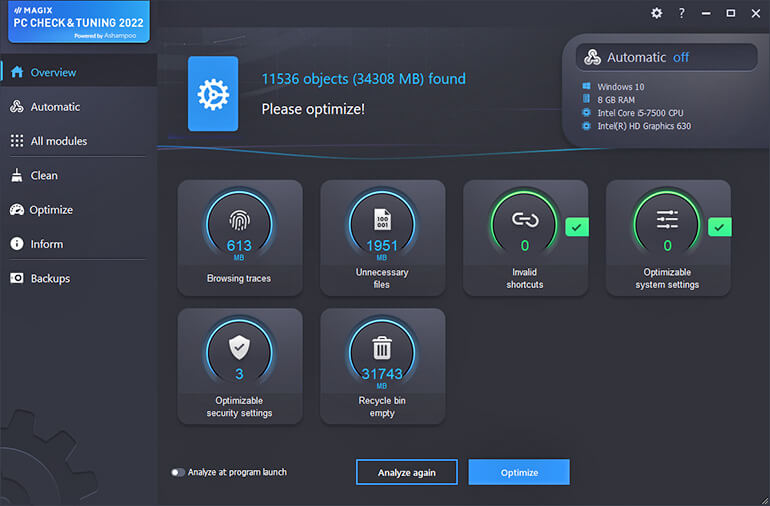Click the blue Optimize button
This screenshot has height=506, width=770.
click(519, 472)
